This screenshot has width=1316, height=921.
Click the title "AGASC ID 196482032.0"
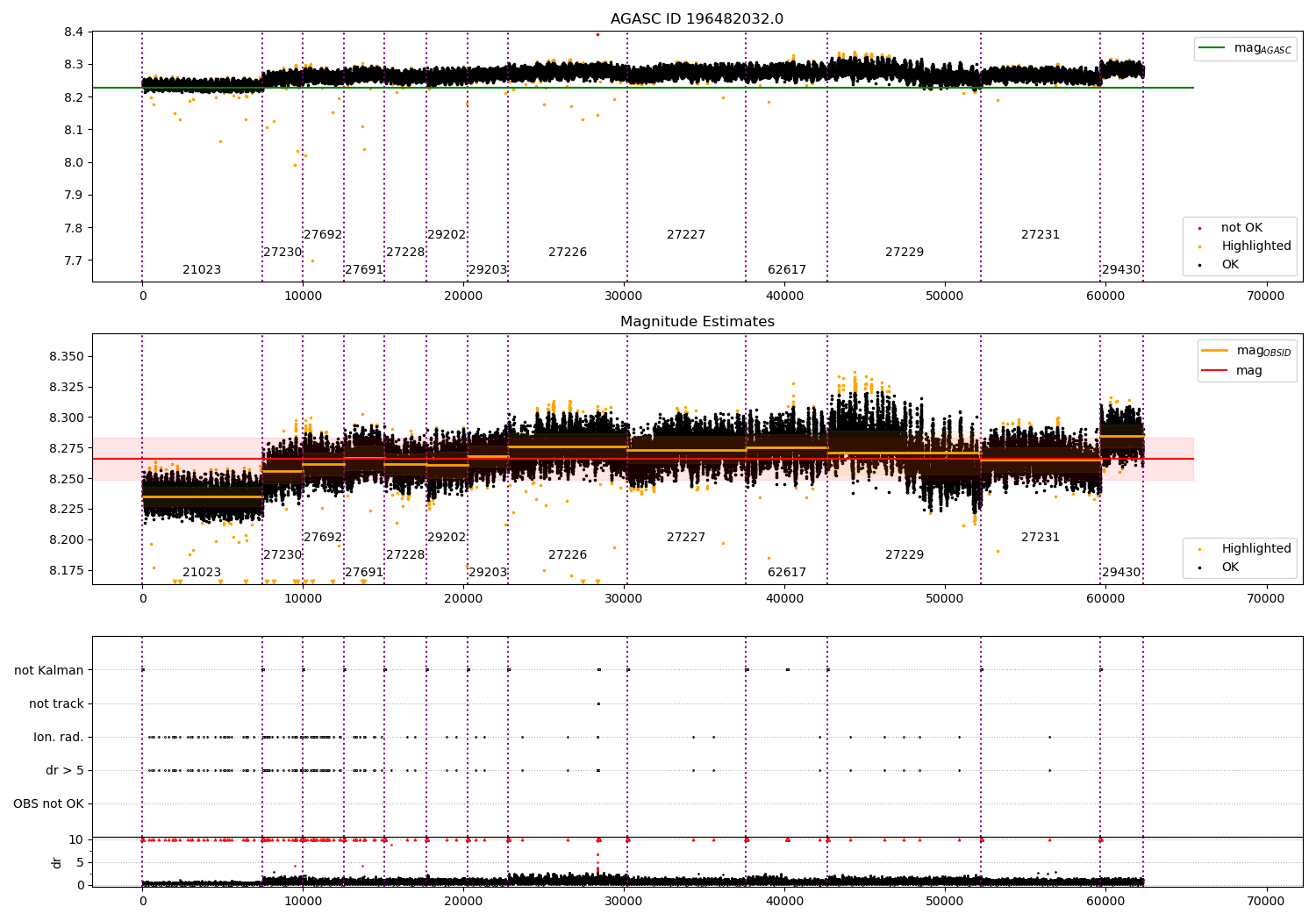click(x=697, y=19)
